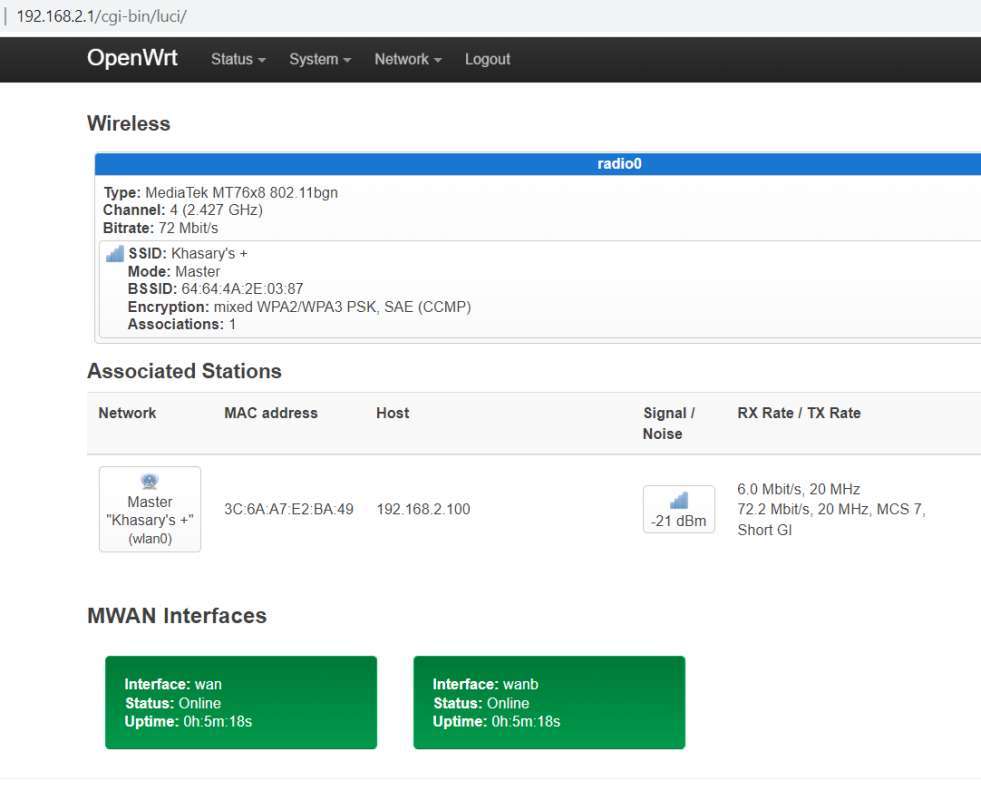Open the Status dropdown menu
The height and width of the screenshot is (800, 981).
coord(238,60)
